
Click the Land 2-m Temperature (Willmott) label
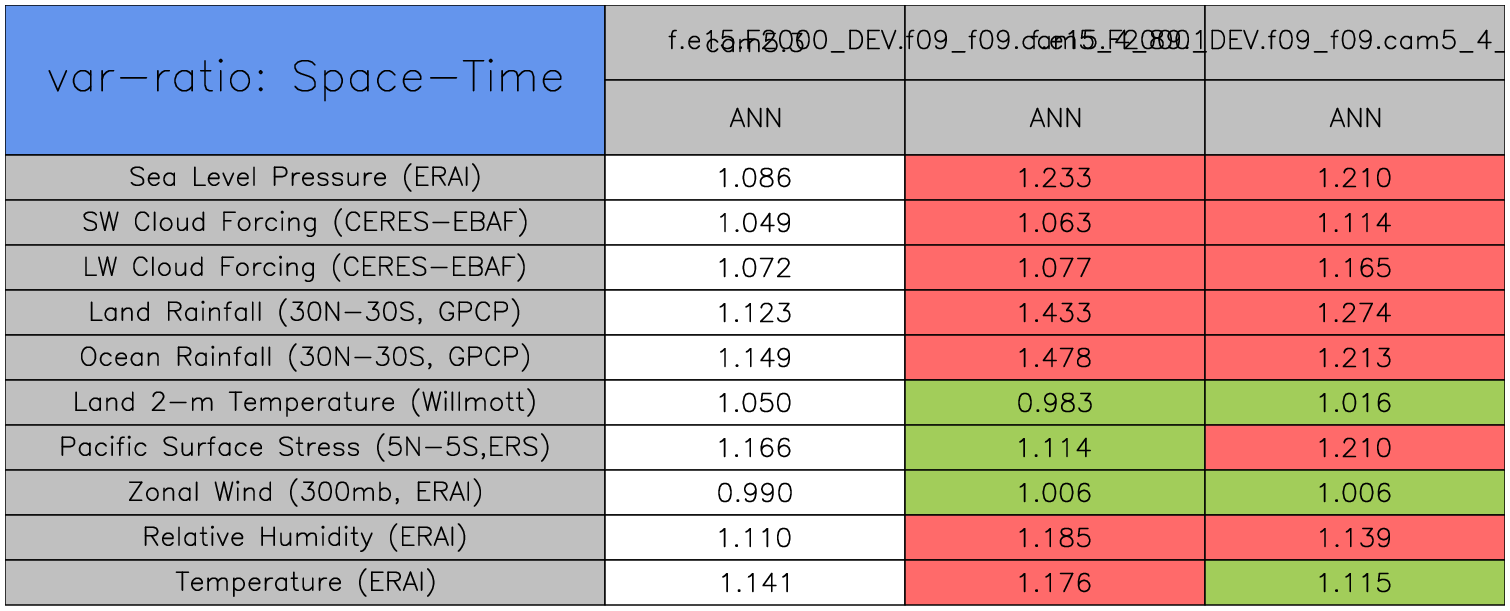305,403
